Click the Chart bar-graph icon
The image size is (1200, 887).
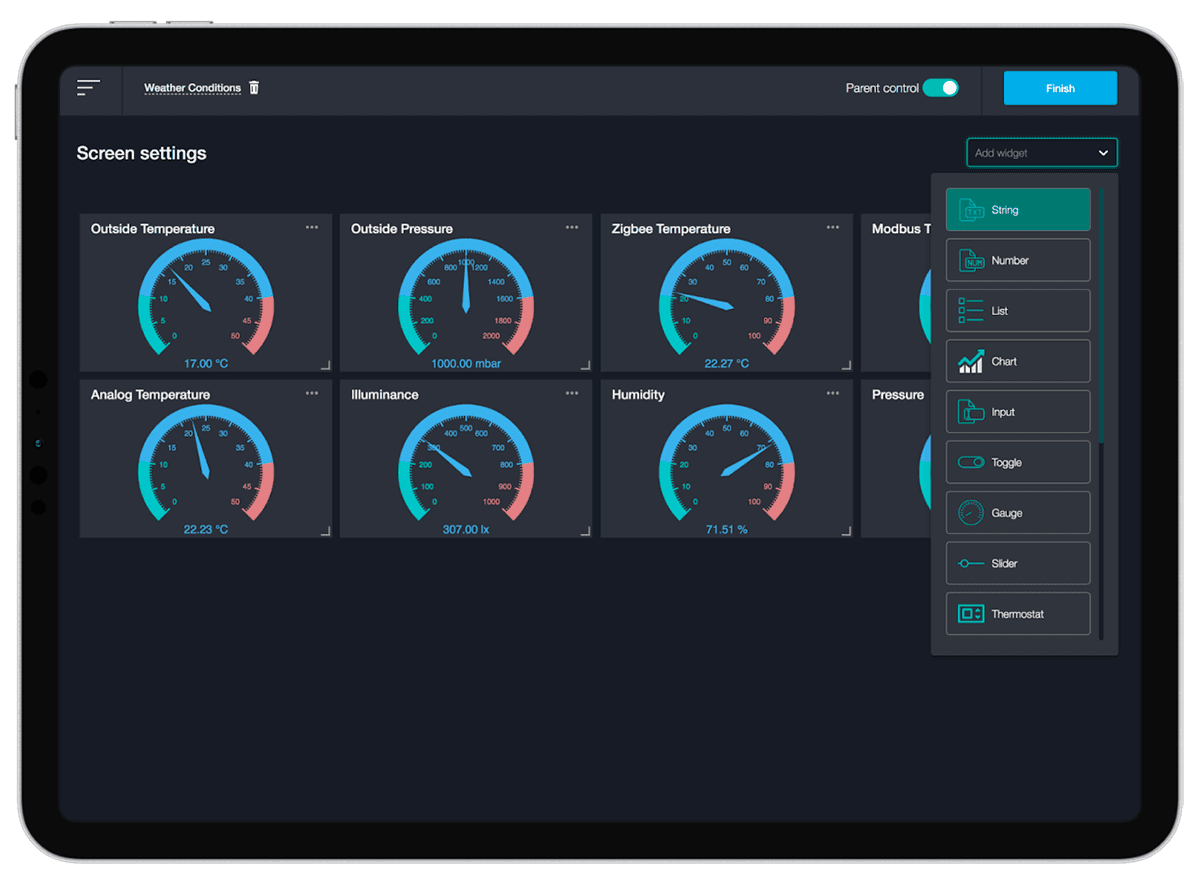tap(971, 361)
